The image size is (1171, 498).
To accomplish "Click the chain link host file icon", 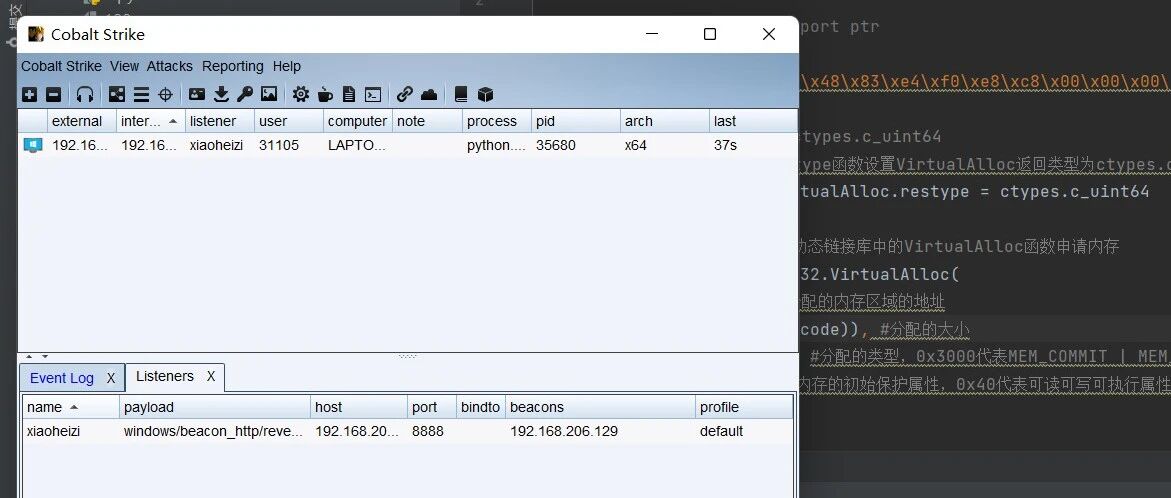I will 404,94.
